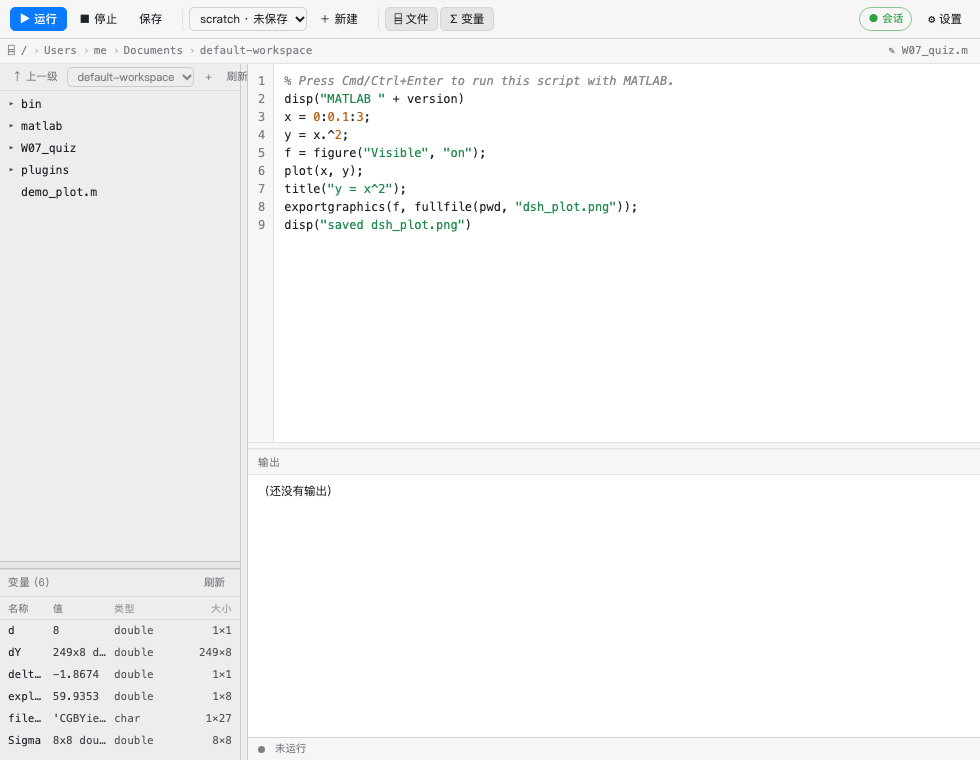
Task: Open the default-workspace folder dropdown
Action: [x=131, y=77]
